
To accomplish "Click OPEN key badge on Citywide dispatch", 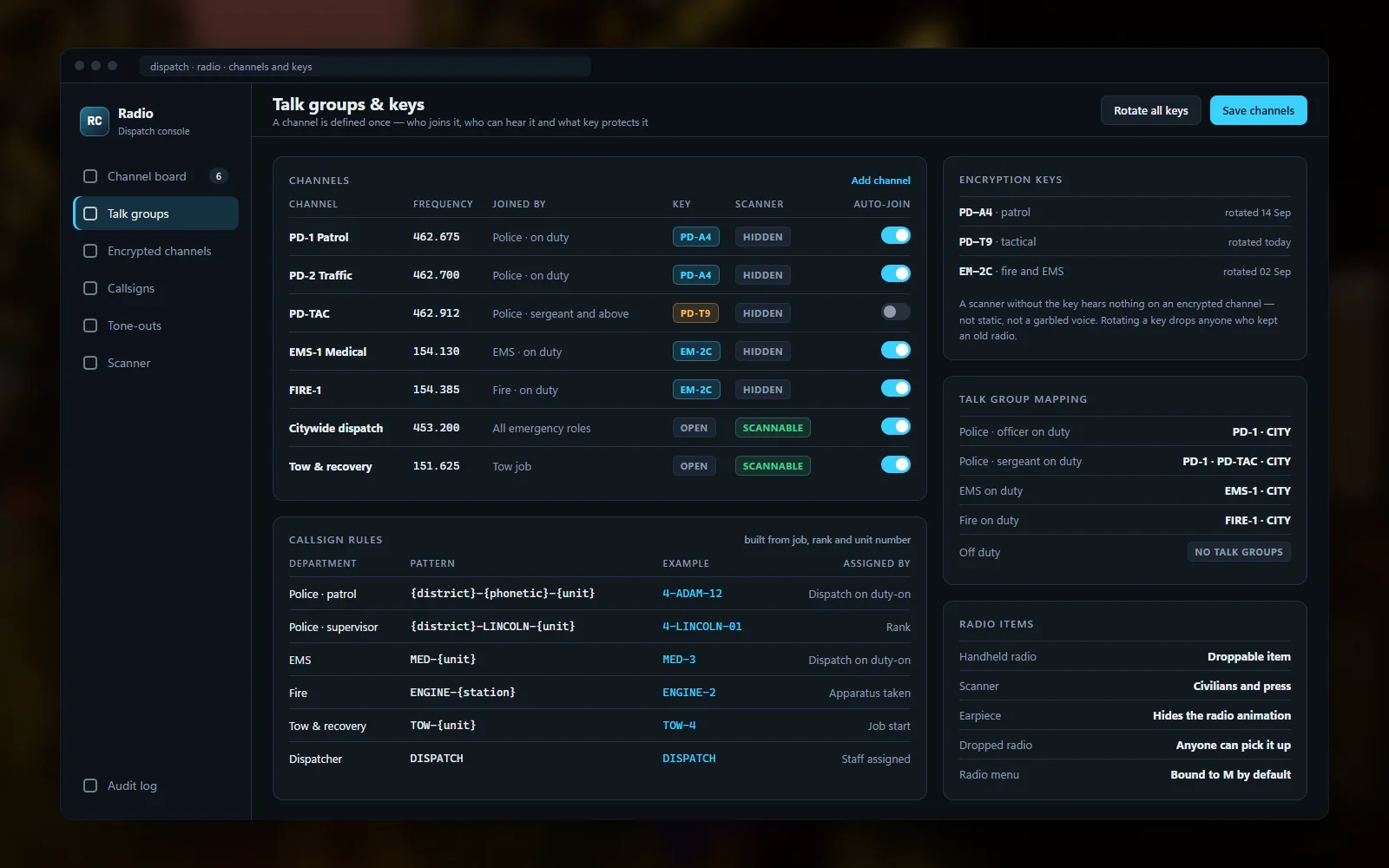I will point(694,428).
